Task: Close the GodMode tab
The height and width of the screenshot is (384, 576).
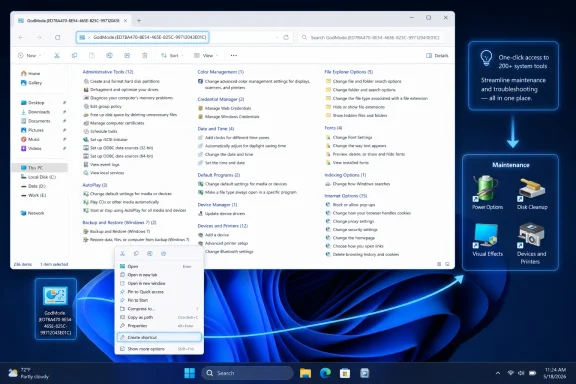Action: tap(125, 21)
